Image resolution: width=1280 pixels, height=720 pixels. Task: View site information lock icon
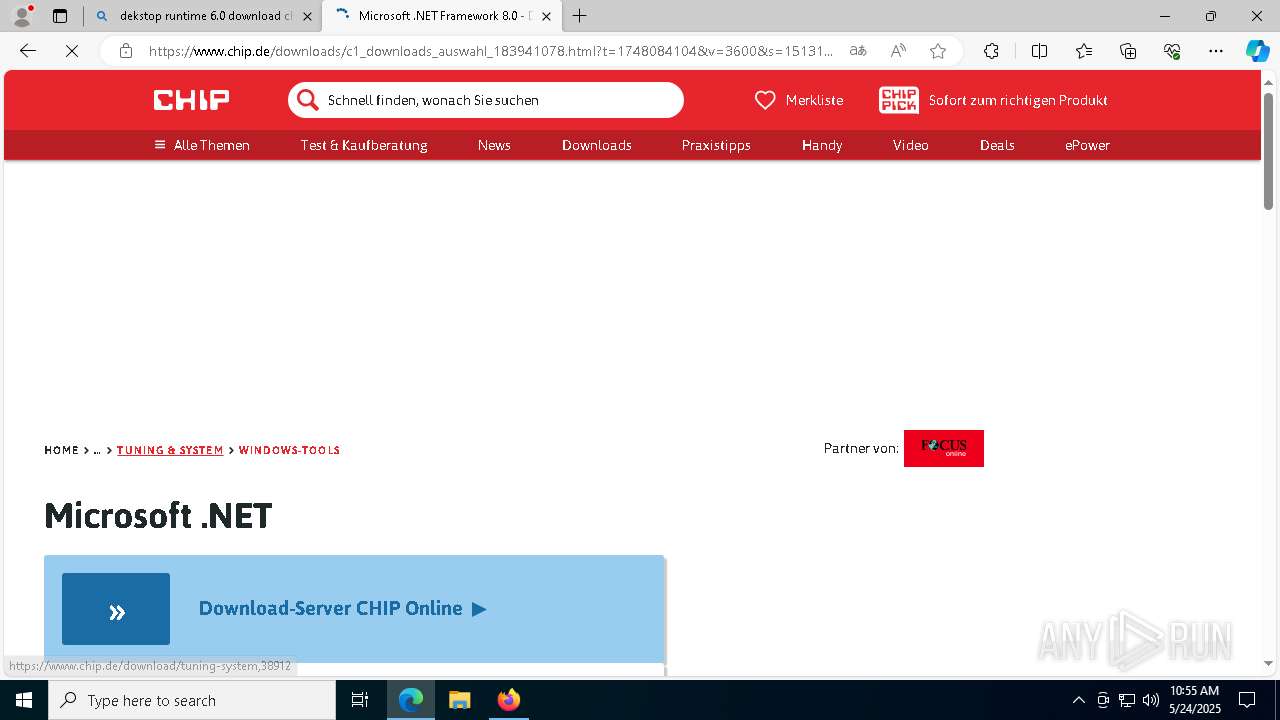click(x=126, y=51)
